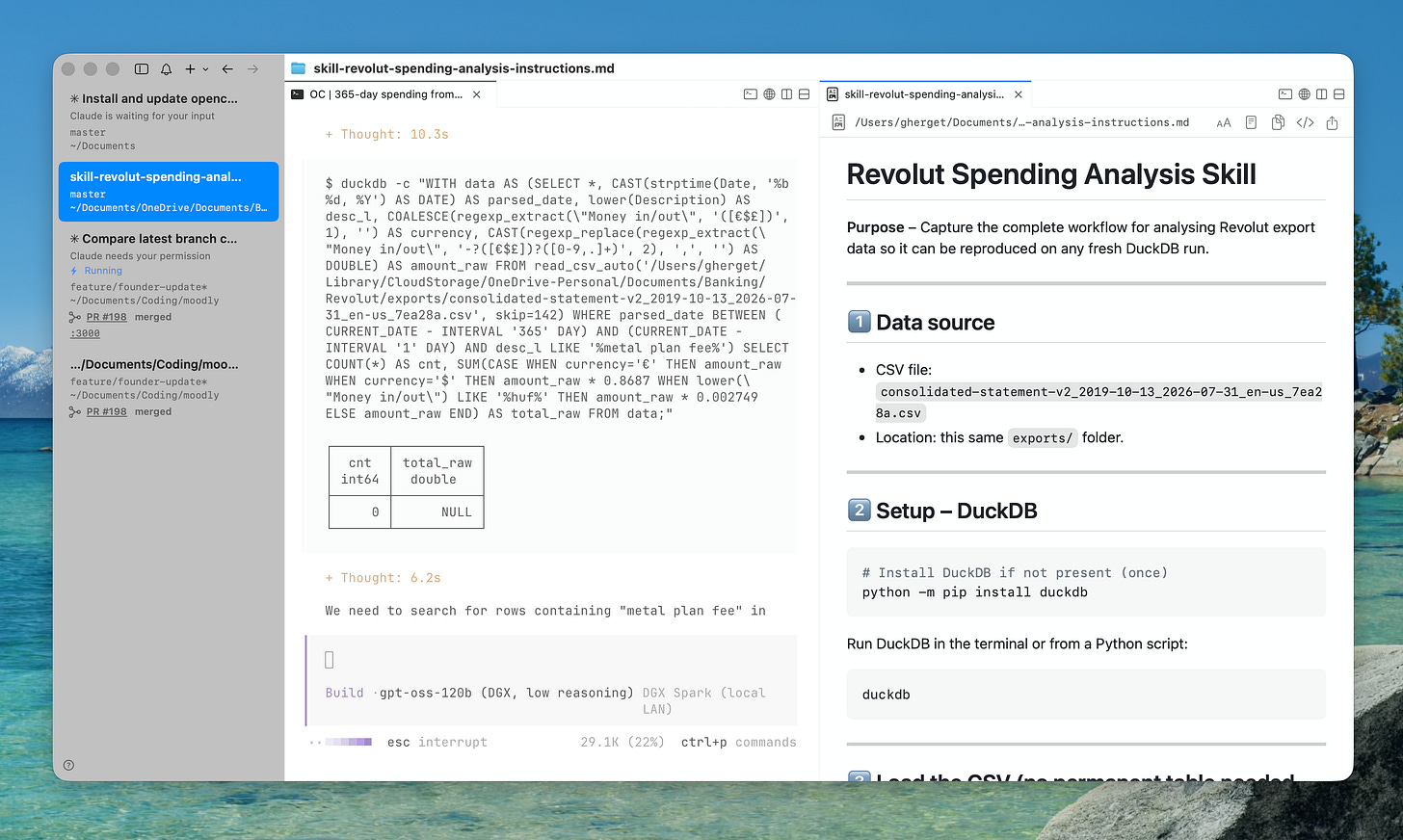This screenshot has width=1403, height=840.
Task: Click the cnt int64 column header
Action: coord(360,471)
